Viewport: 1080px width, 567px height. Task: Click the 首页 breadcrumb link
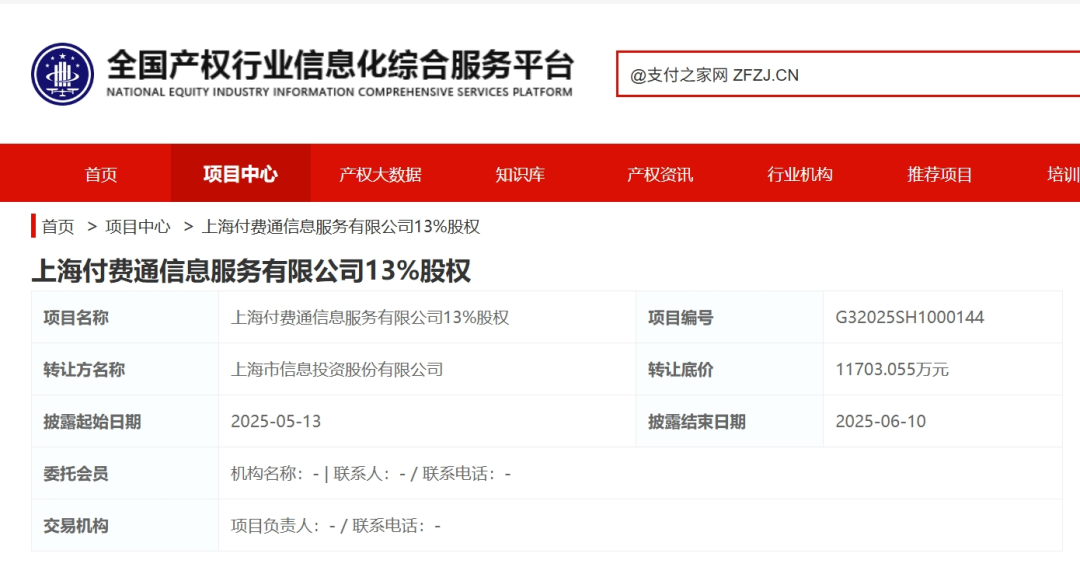(58, 227)
